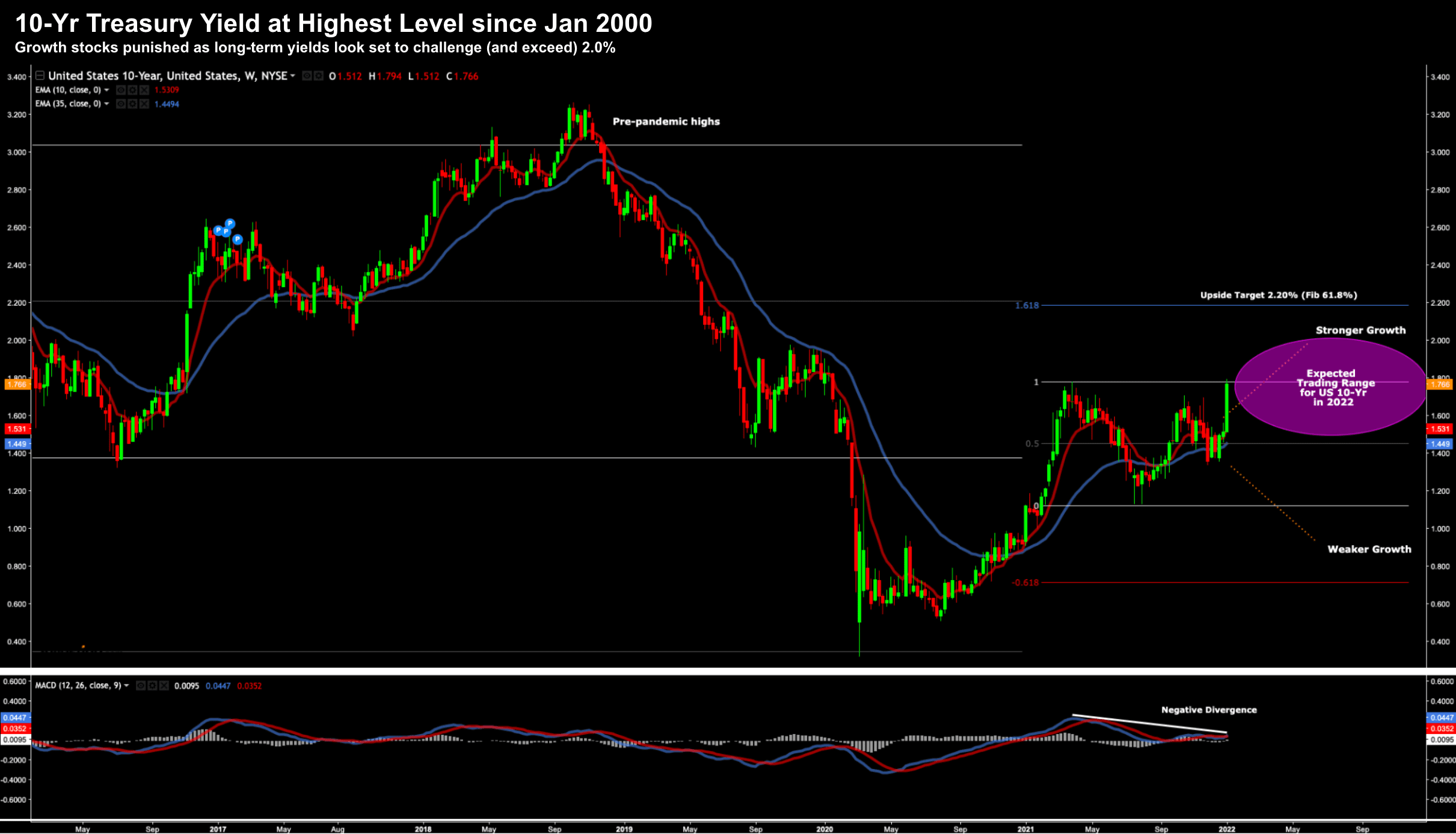
Task: Remove the EMA 35 indicator with X icon
Action: (144, 103)
